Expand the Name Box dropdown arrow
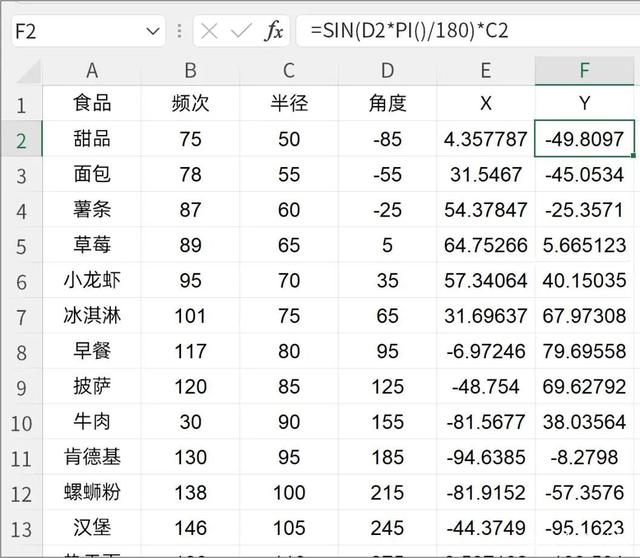 pos(153,31)
